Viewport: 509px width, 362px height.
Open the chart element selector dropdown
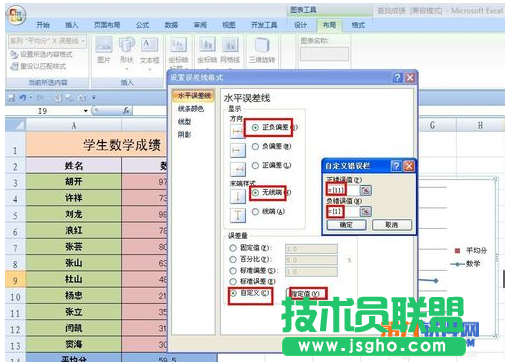pos(83,41)
